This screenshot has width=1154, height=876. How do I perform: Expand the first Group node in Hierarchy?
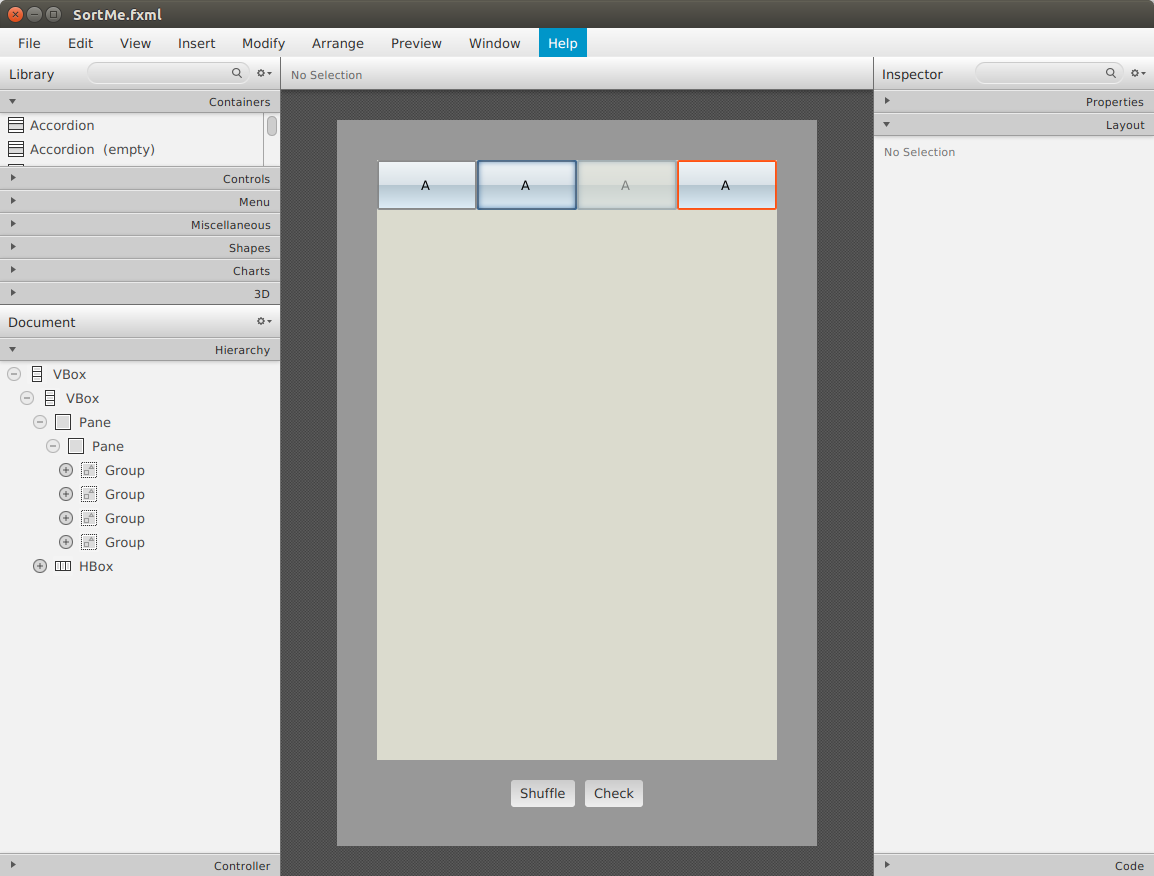tap(65, 469)
